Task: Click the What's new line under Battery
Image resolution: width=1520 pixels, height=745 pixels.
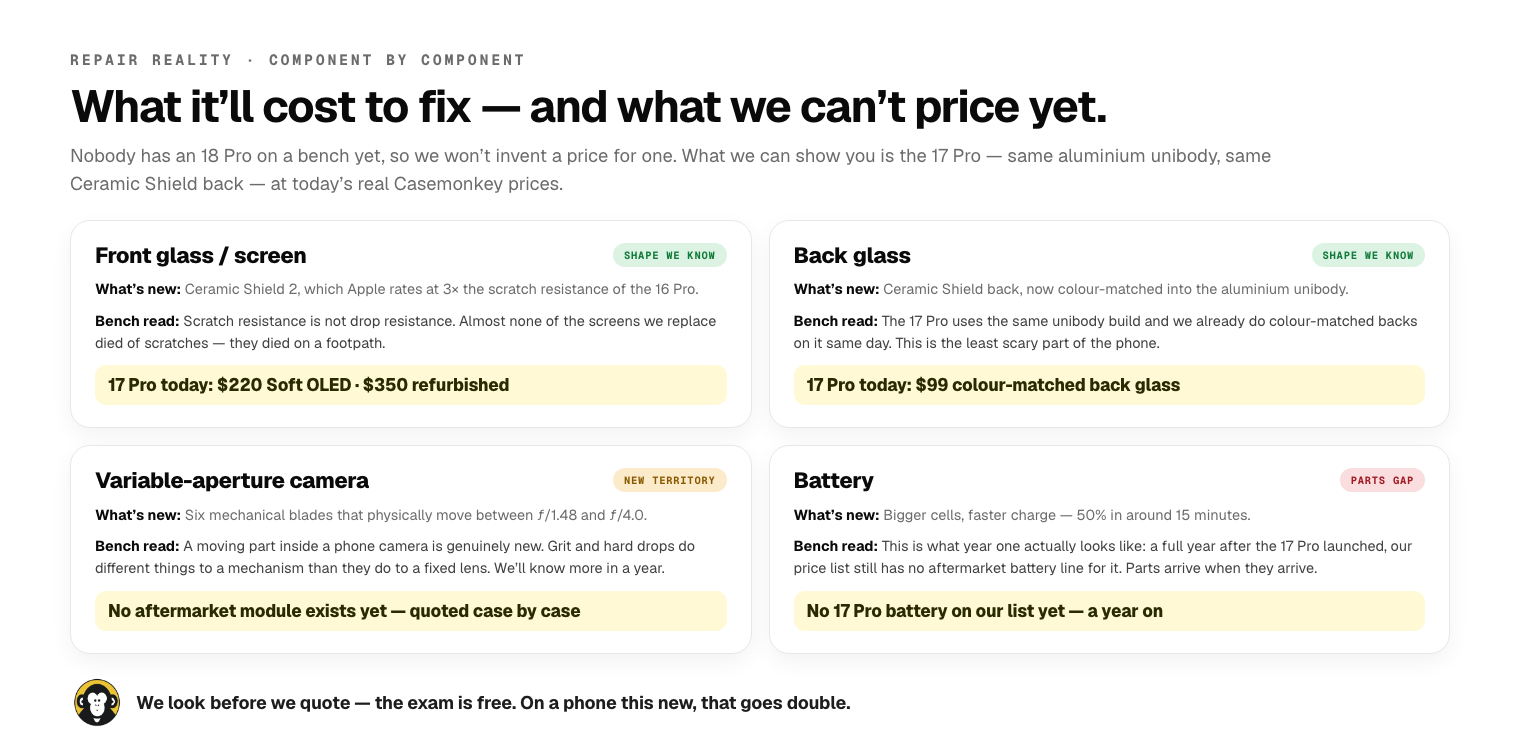Action: [x=1022, y=515]
